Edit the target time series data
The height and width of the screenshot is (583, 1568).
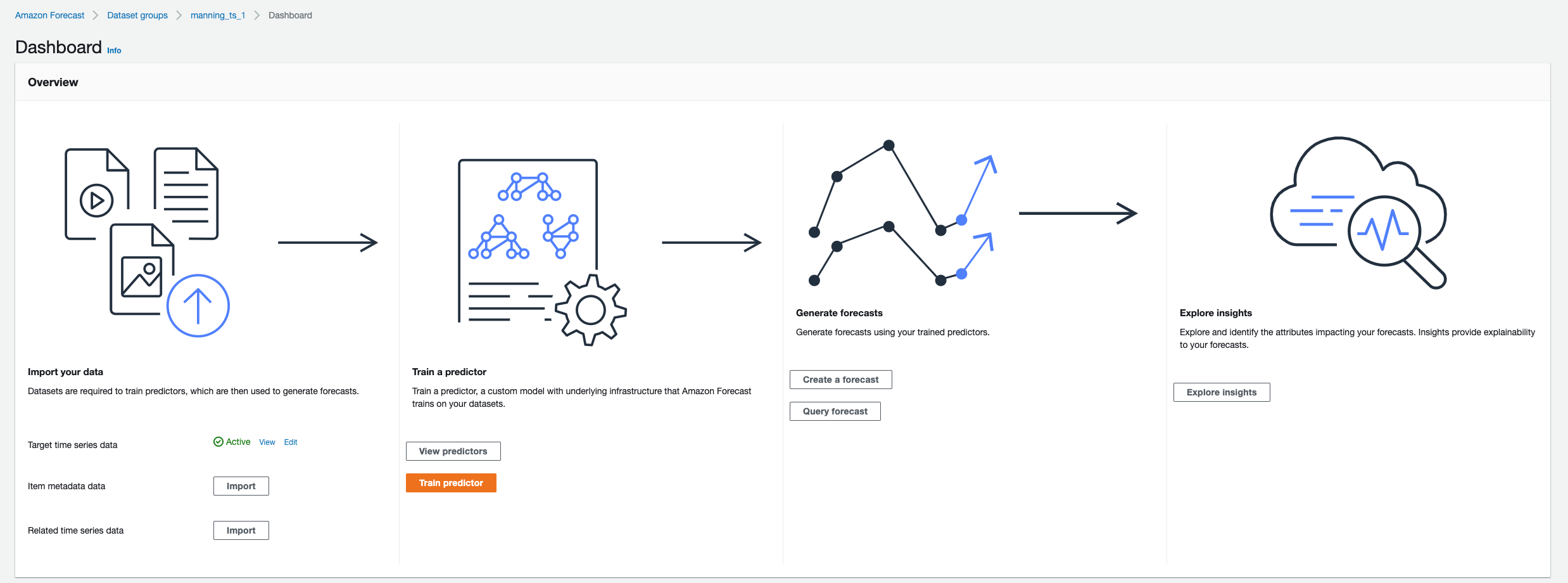[x=291, y=442]
